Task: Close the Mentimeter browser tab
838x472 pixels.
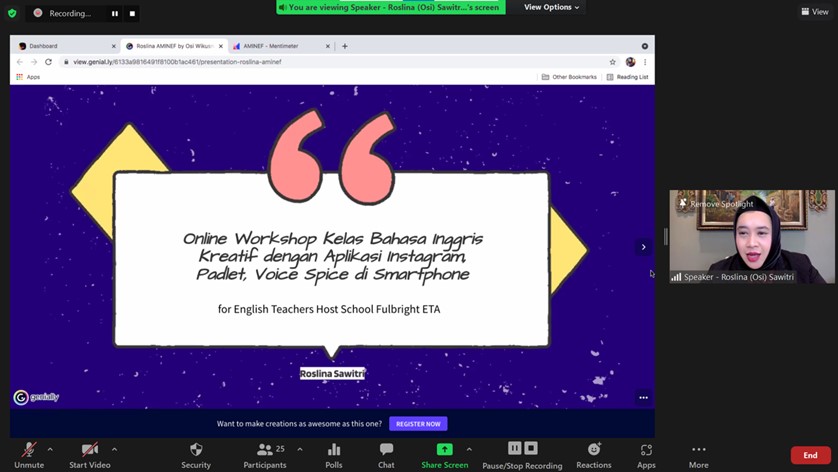Action: (328, 46)
